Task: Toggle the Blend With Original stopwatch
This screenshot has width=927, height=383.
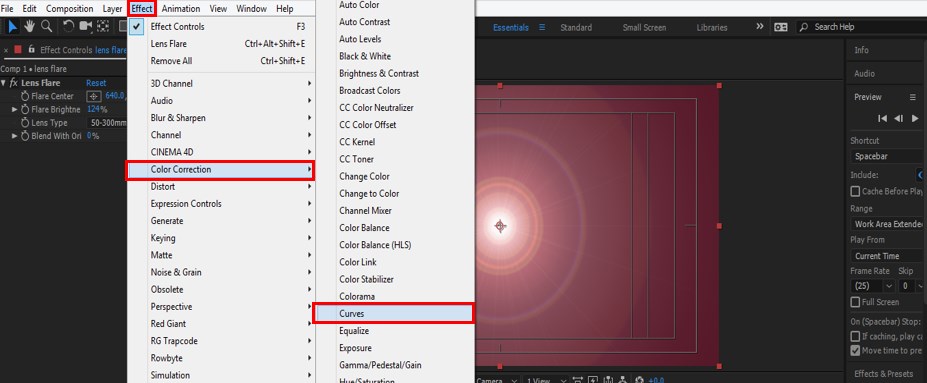Action: [x=25, y=136]
